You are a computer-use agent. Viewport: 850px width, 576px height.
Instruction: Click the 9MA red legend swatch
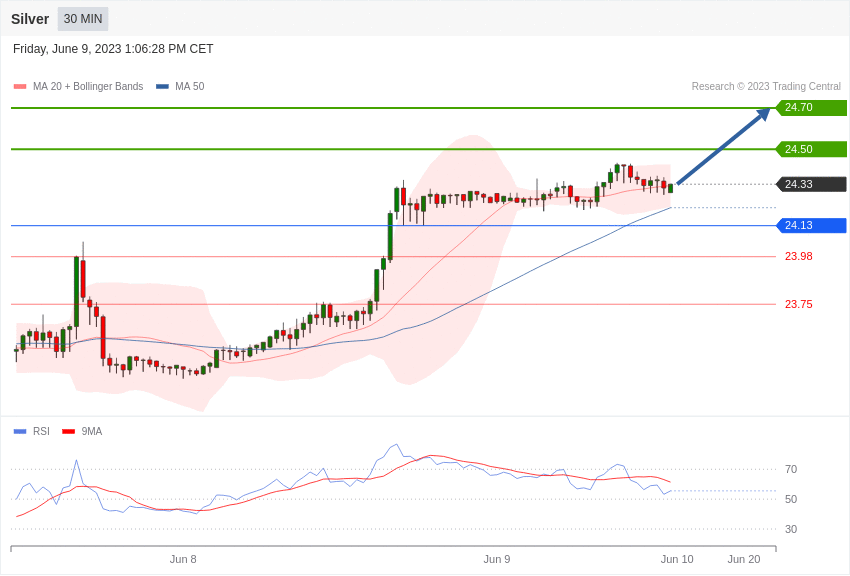69,432
